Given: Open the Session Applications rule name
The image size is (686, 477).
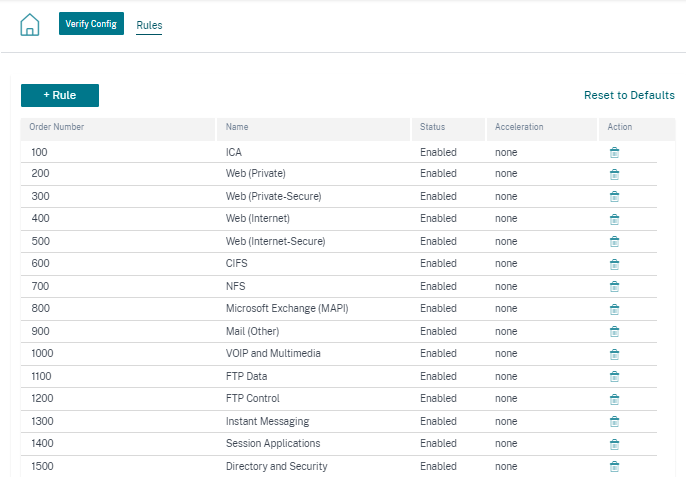Looking at the screenshot, I should pos(273,443).
